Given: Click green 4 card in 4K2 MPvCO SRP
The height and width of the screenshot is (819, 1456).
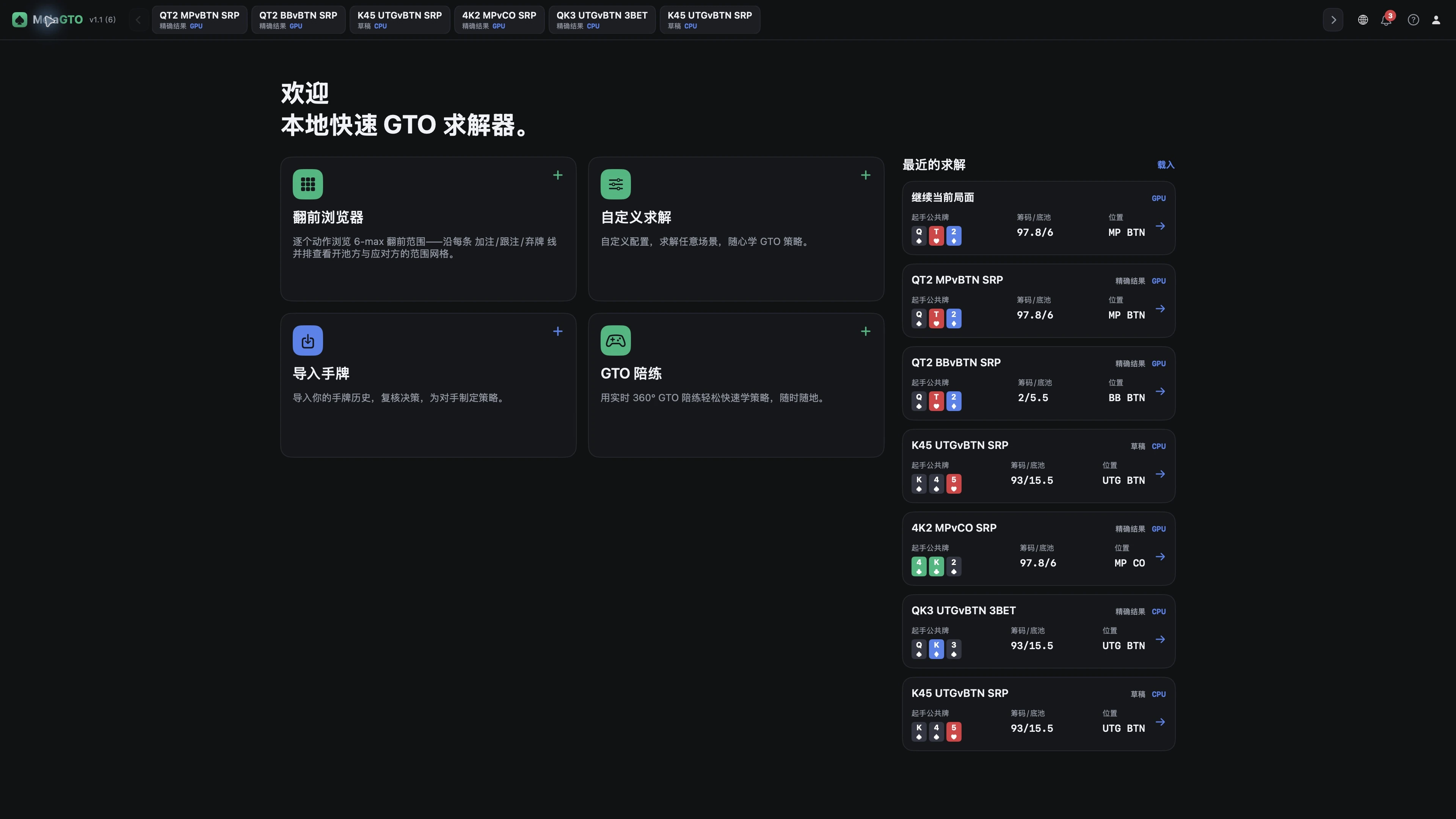Looking at the screenshot, I should pyautogui.click(x=918, y=566).
